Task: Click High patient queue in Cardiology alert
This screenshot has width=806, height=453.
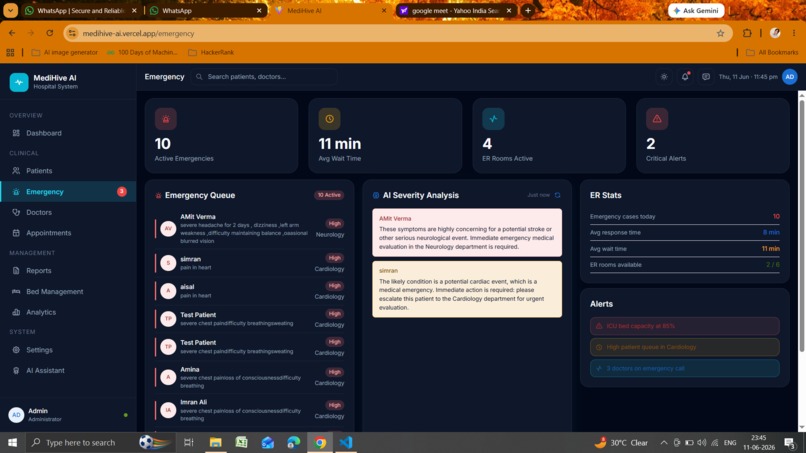Action: [685, 347]
